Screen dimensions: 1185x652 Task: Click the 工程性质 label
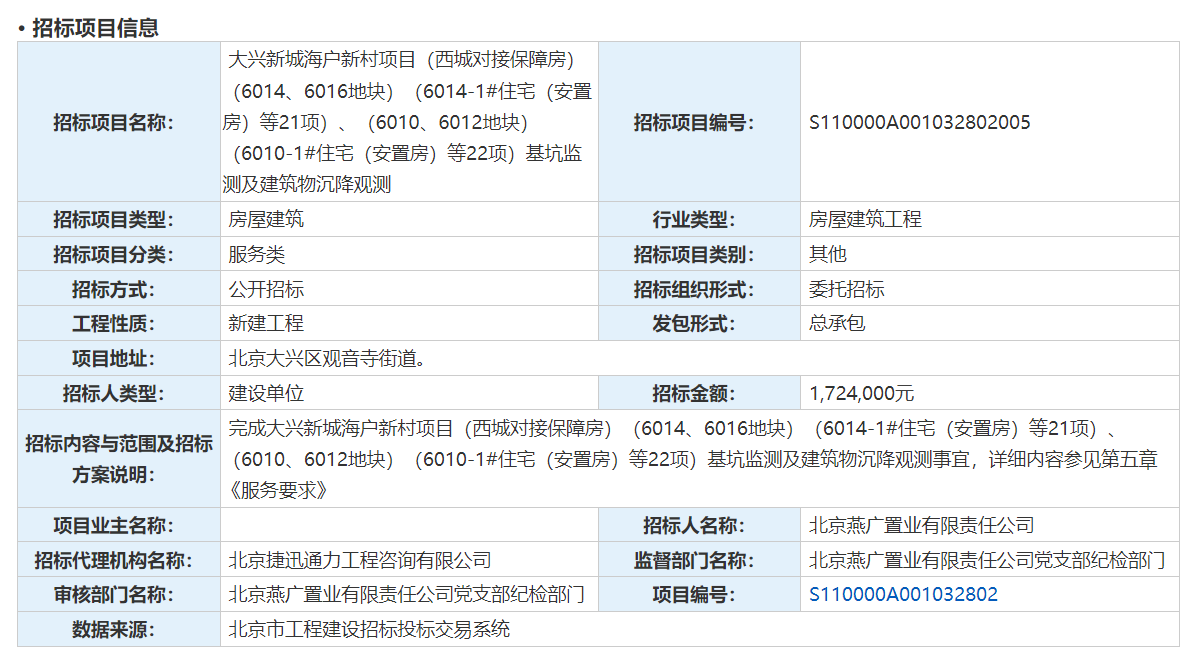(113, 324)
